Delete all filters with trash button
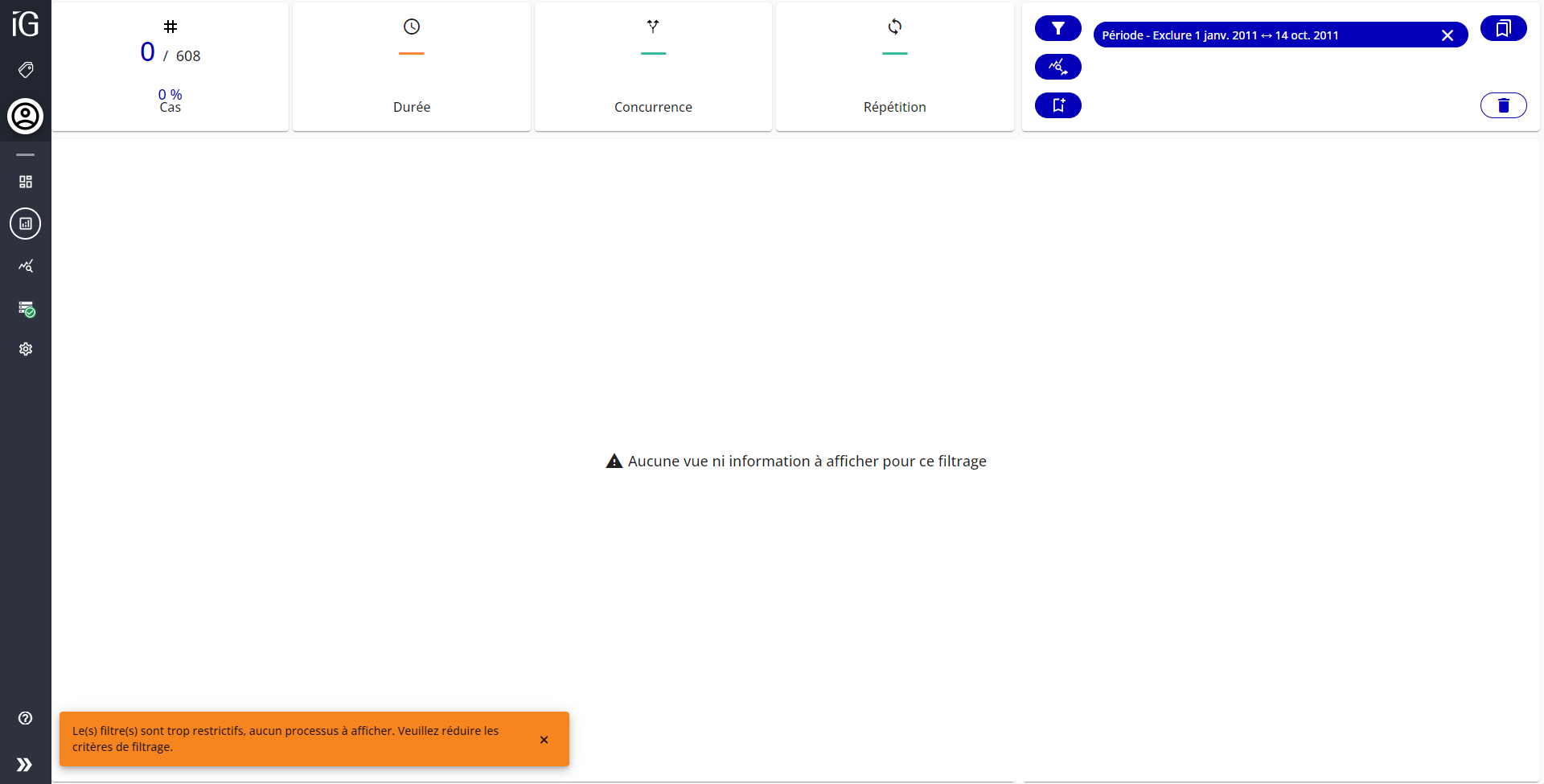 click(1503, 105)
